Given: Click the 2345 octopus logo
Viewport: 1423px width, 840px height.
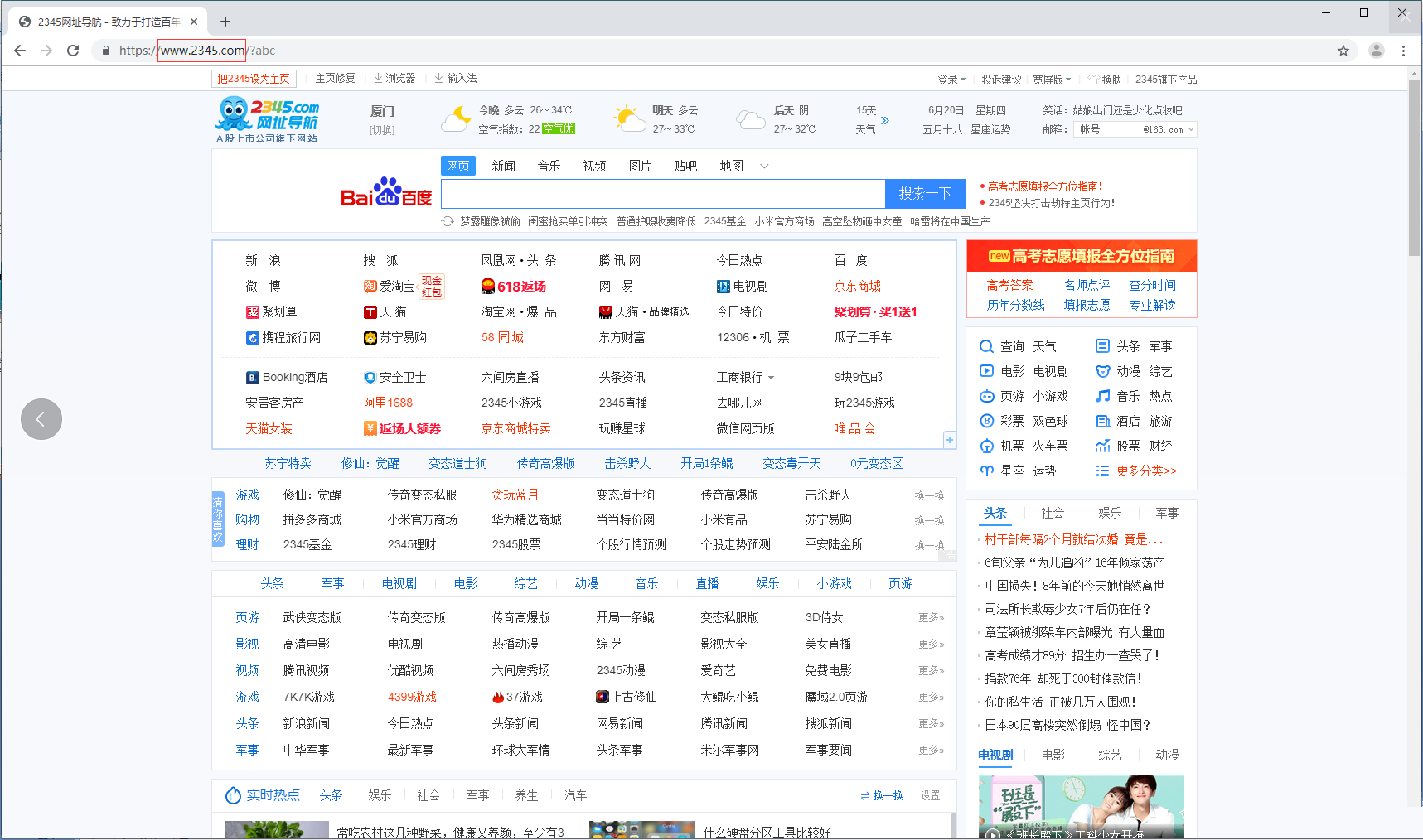Looking at the screenshot, I should (233, 113).
